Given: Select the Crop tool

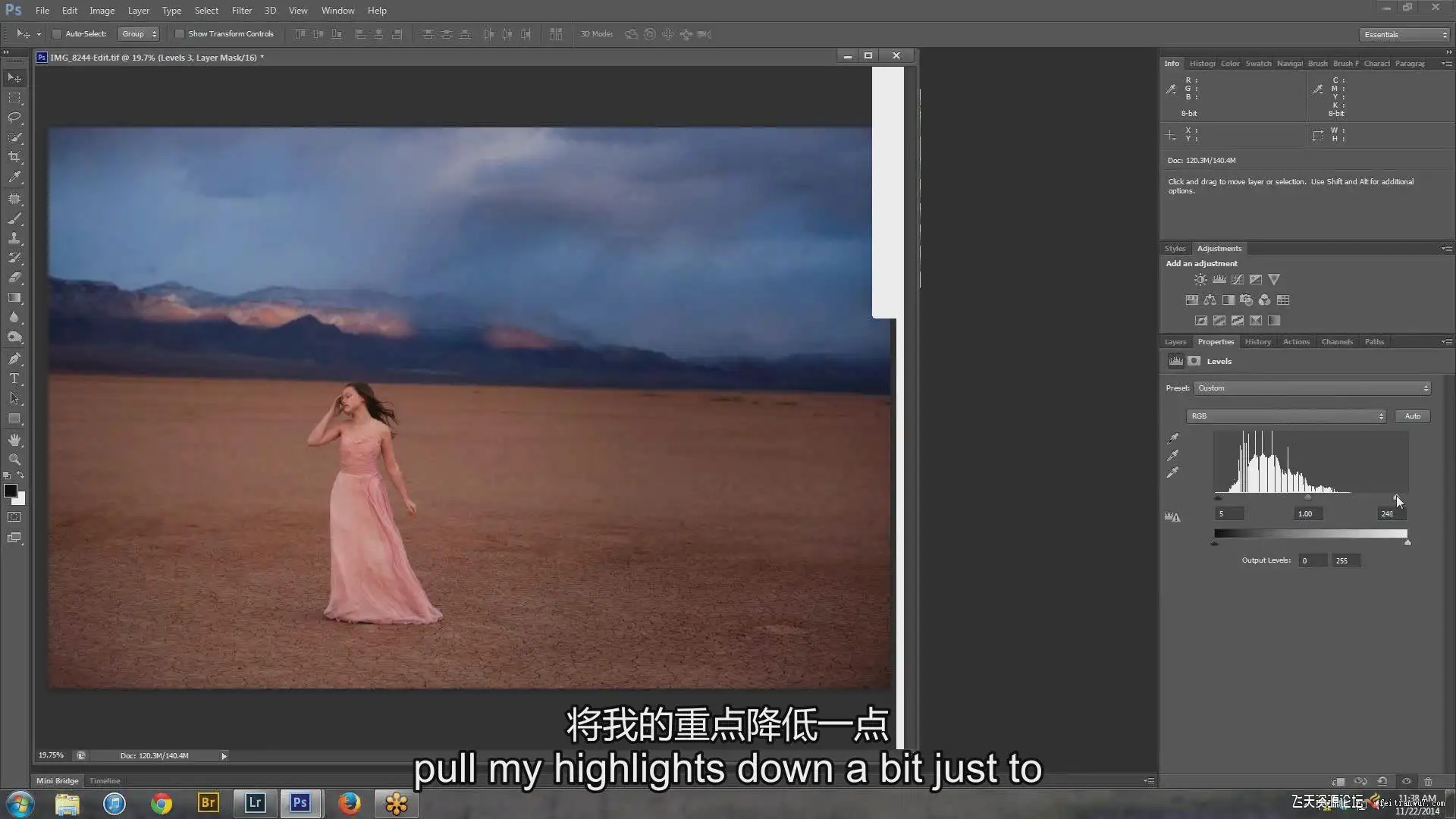Looking at the screenshot, I should coord(14,157).
